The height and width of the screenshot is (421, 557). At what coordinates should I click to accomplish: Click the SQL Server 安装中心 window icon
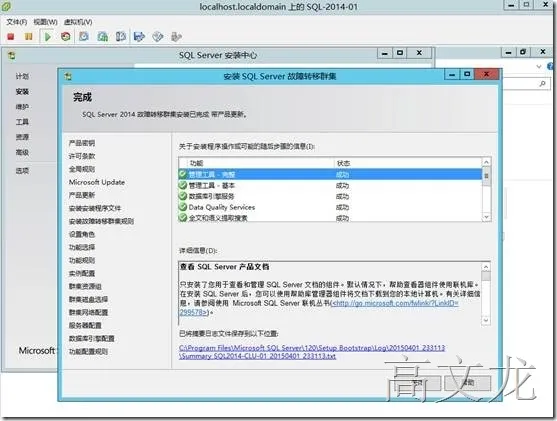[x=12, y=55]
